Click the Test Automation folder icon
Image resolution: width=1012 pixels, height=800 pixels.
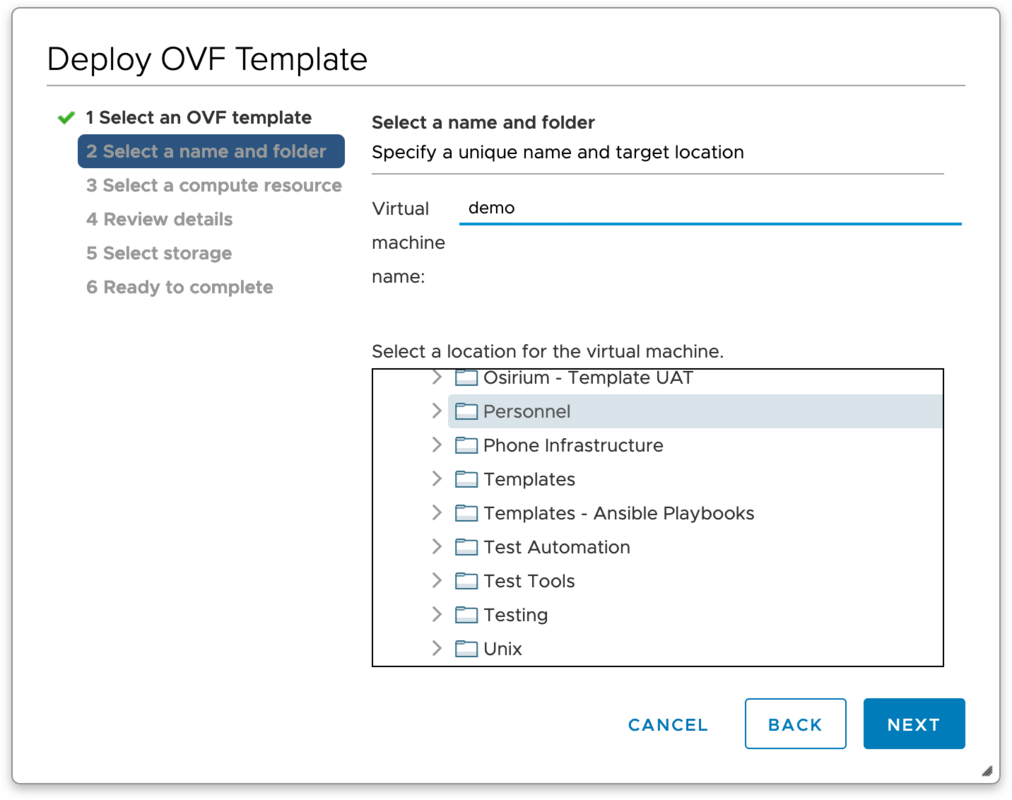coord(466,548)
